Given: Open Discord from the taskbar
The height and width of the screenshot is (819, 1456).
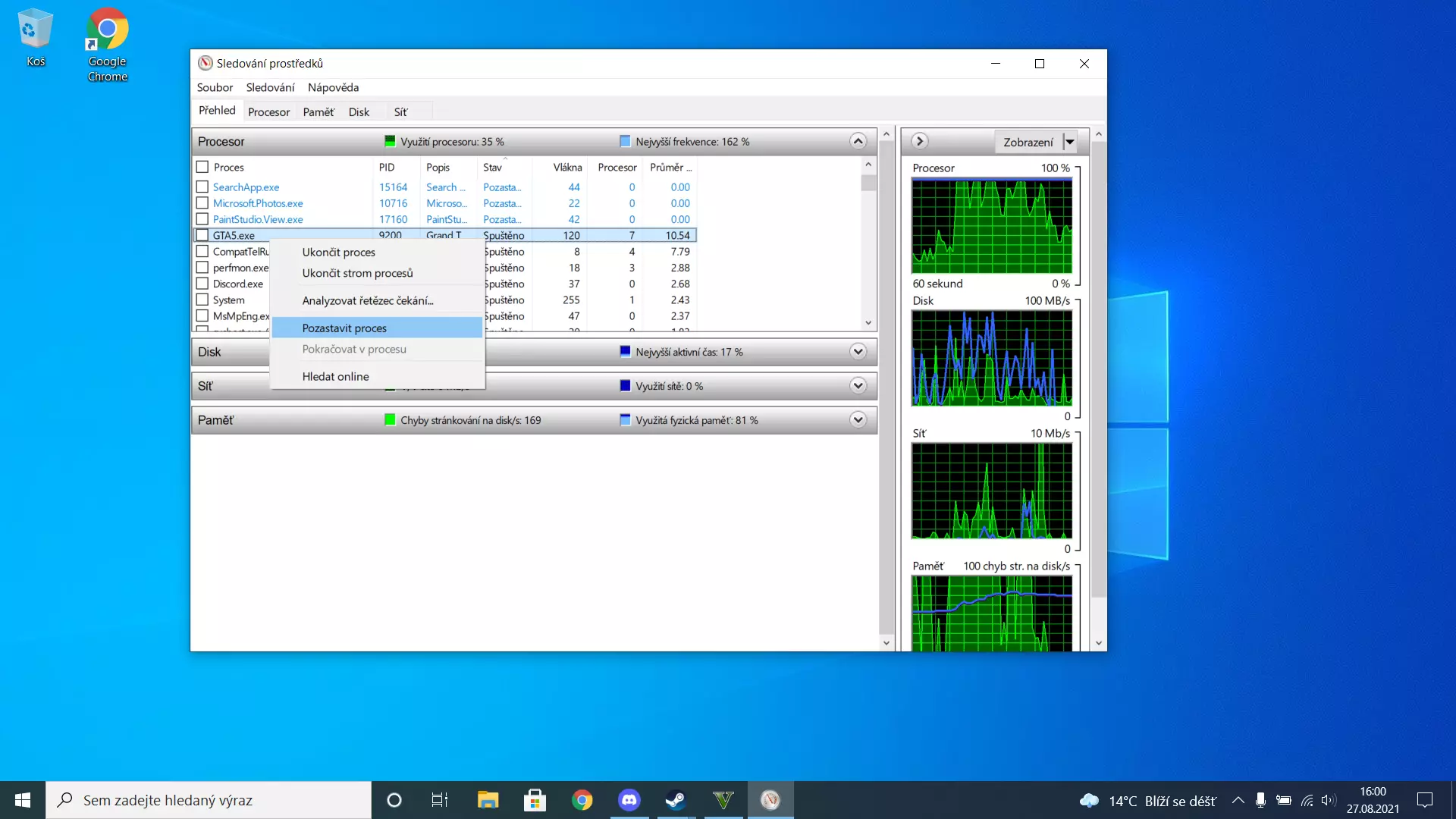Looking at the screenshot, I should 629,800.
